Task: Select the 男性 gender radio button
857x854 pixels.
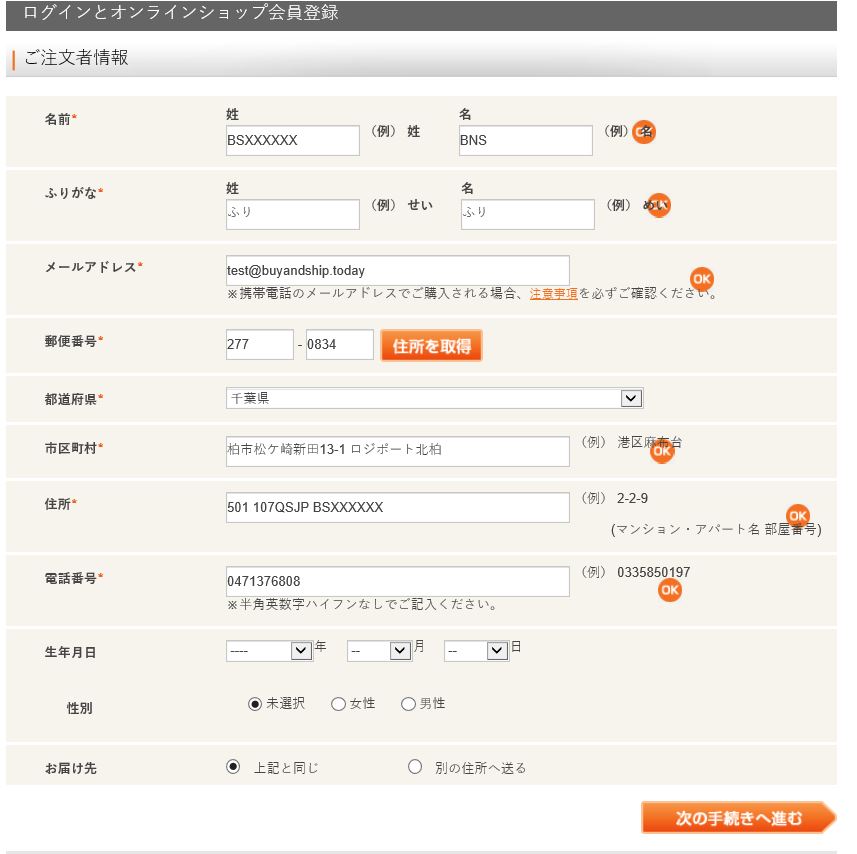Action: pyautogui.click(x=408, y=703)
